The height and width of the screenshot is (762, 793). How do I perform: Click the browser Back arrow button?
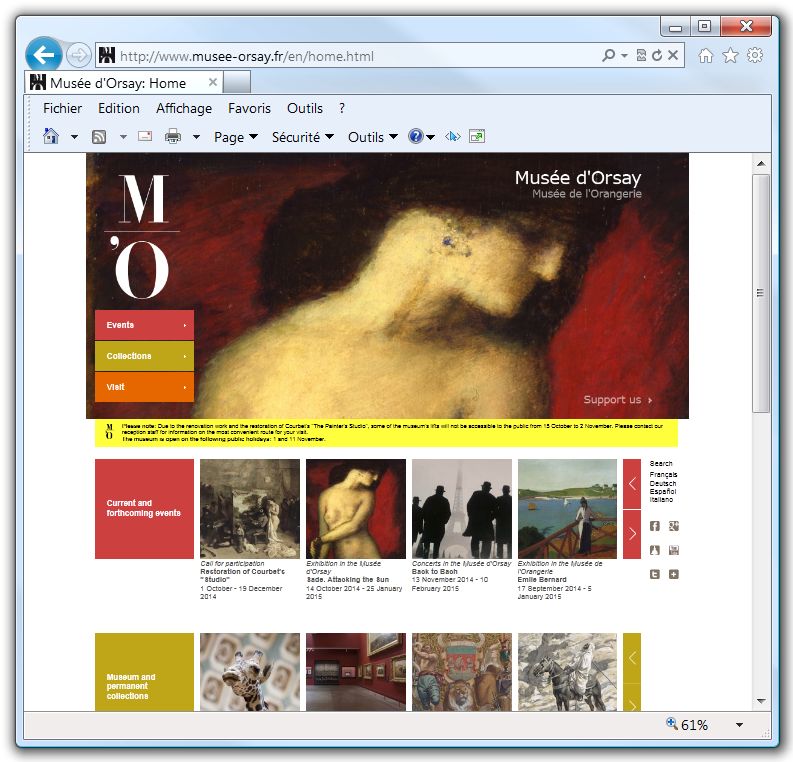click(43, 56)
